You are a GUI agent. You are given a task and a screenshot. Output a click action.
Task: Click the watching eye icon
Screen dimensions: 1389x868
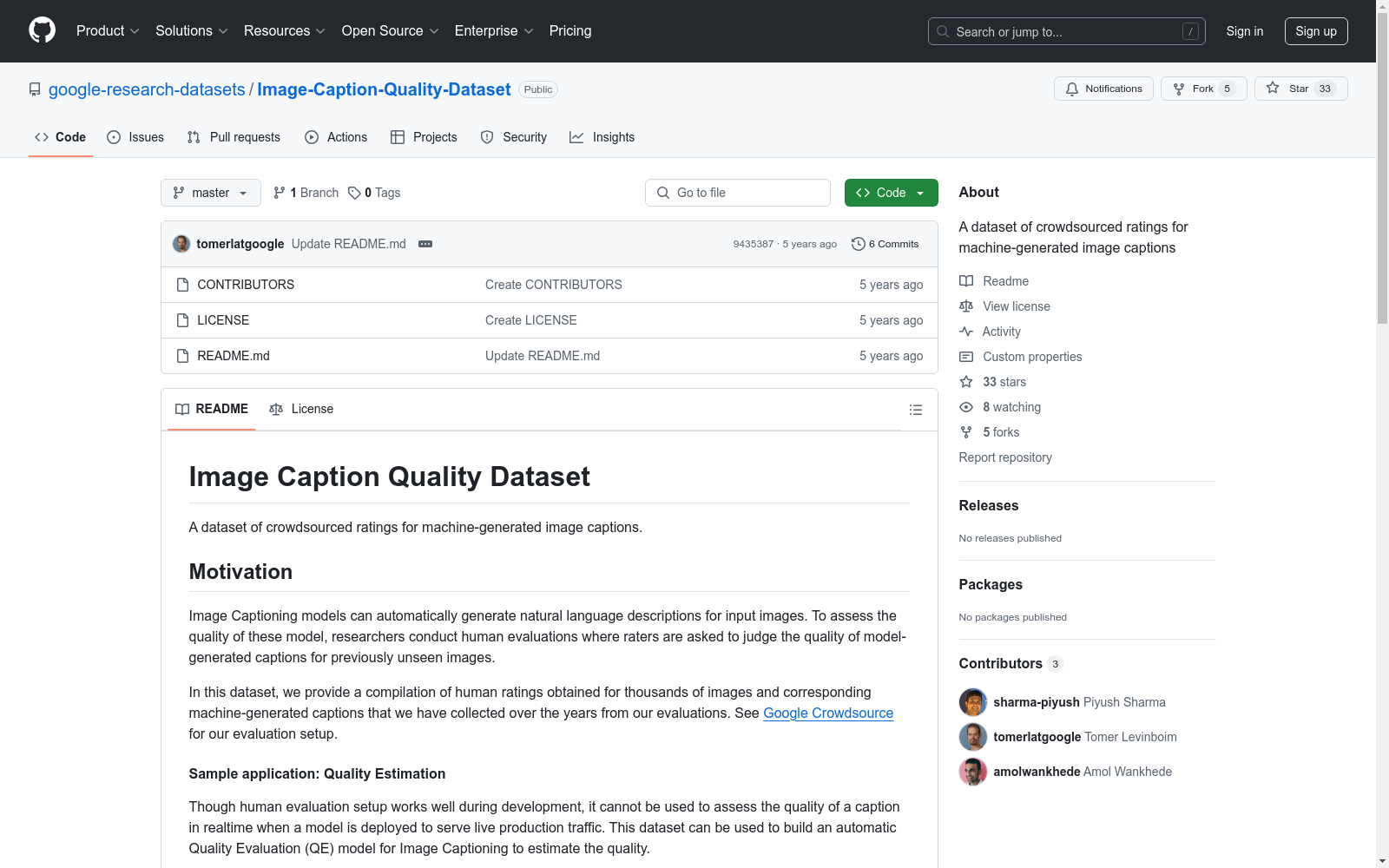coord(966,407)
